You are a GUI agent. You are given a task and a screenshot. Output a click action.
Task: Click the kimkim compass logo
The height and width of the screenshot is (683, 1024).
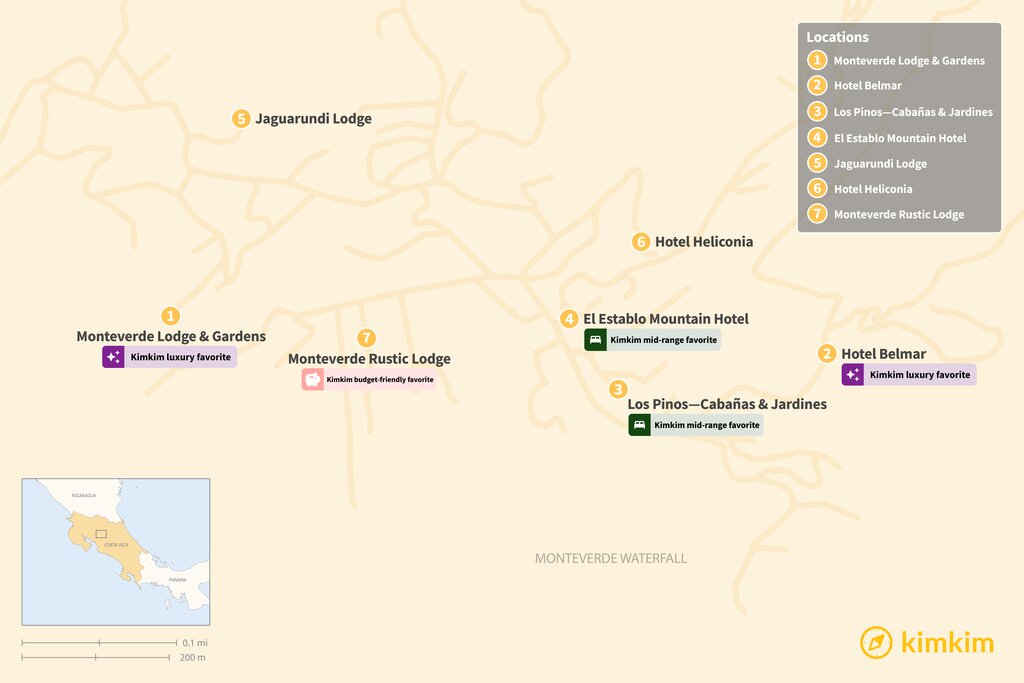(x=876, y=642)
